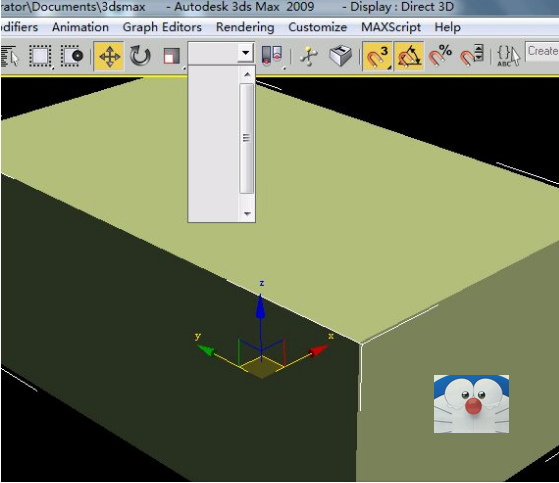Open the Graph Editors menu
Image resolution: width=559 pixels, height=483 pixels.
(162, 27)
